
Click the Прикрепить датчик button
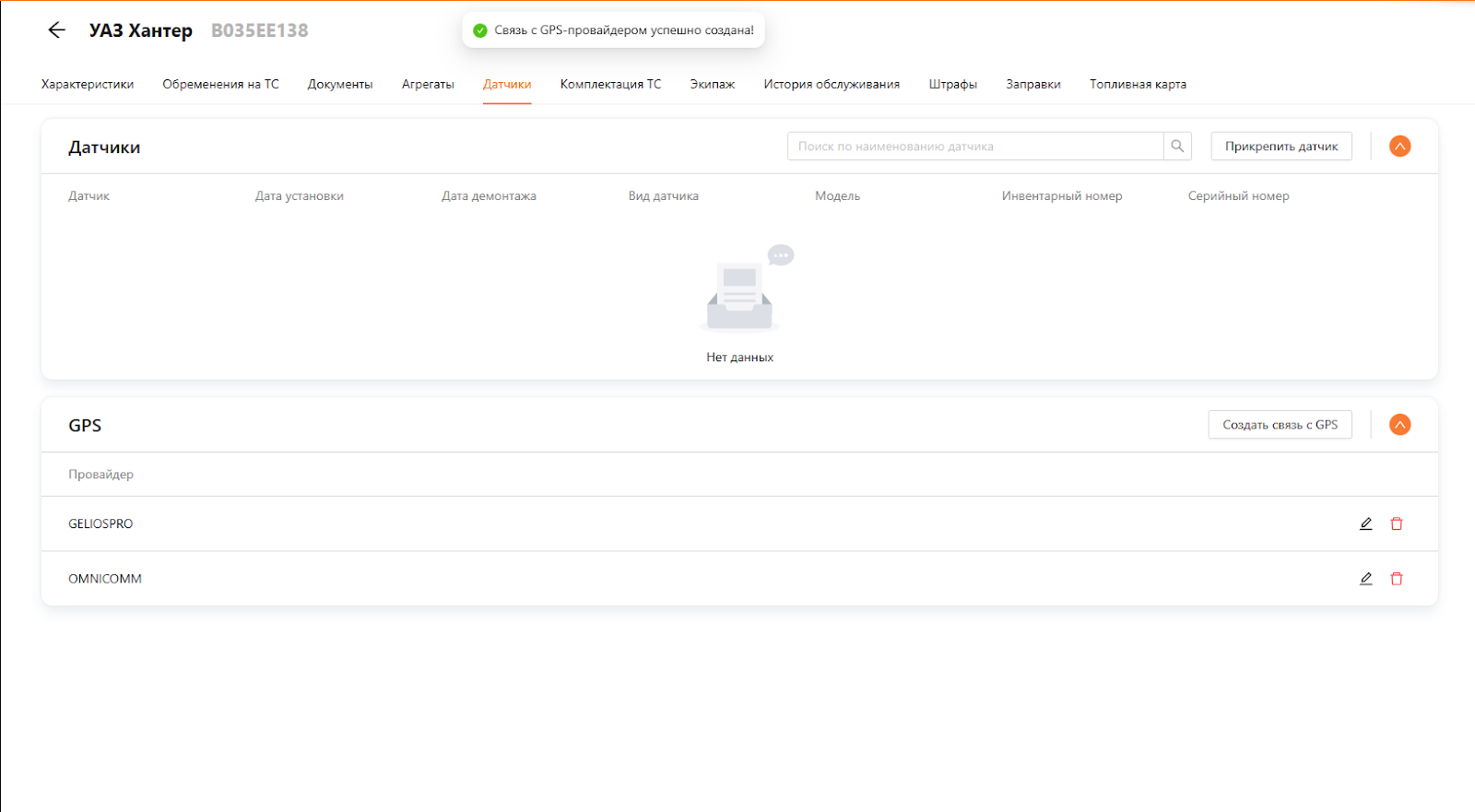pos(1280,147)
